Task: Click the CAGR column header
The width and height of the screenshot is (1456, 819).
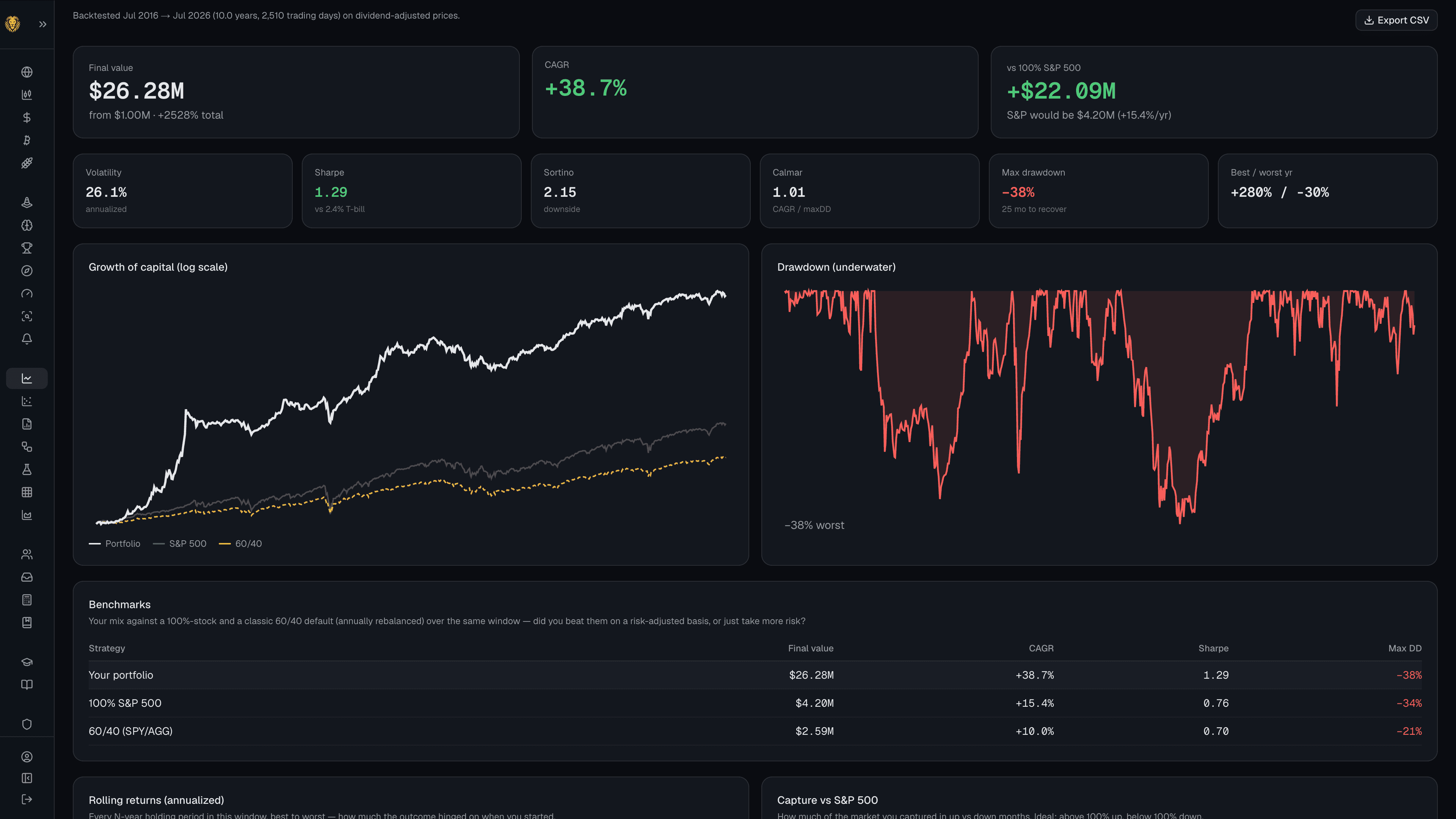Action: [x=1041, y=648]
